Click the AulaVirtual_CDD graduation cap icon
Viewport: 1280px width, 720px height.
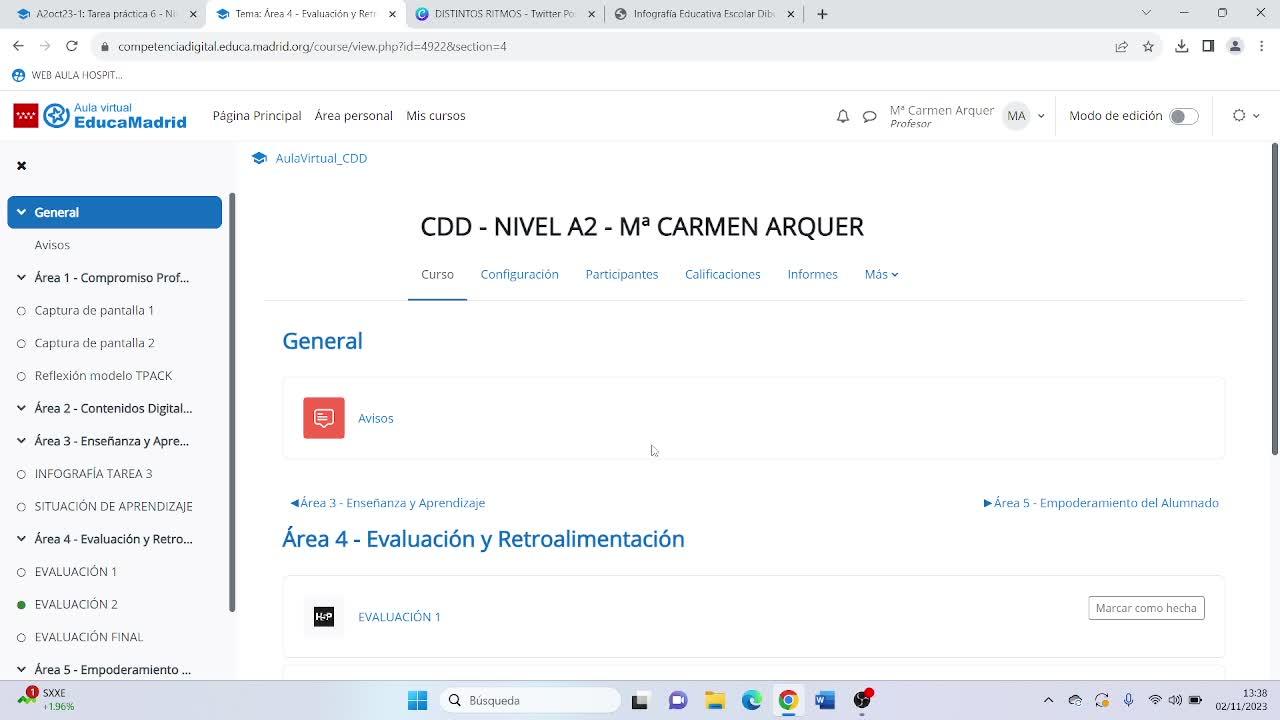(x=259, y=158)
